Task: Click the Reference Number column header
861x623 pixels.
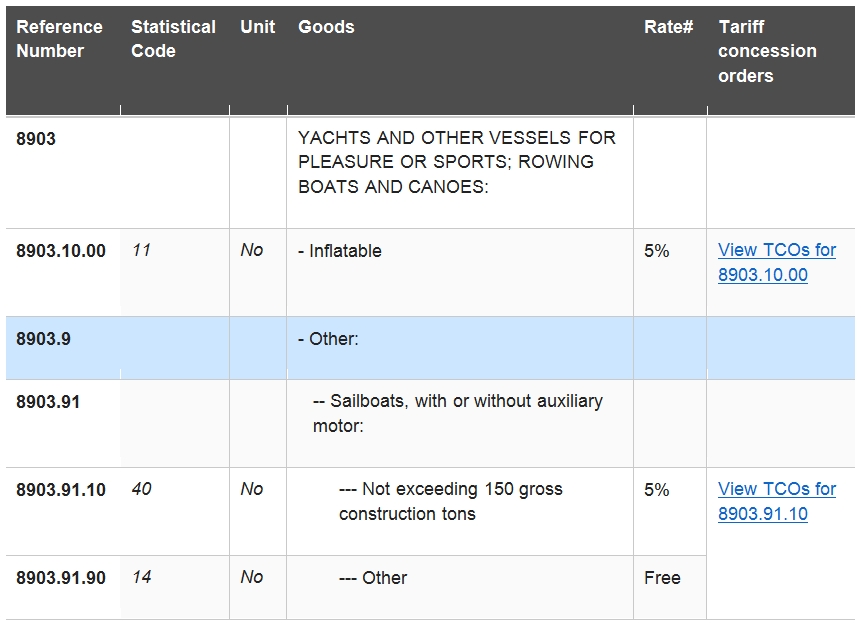Action: tap(59, 39)
